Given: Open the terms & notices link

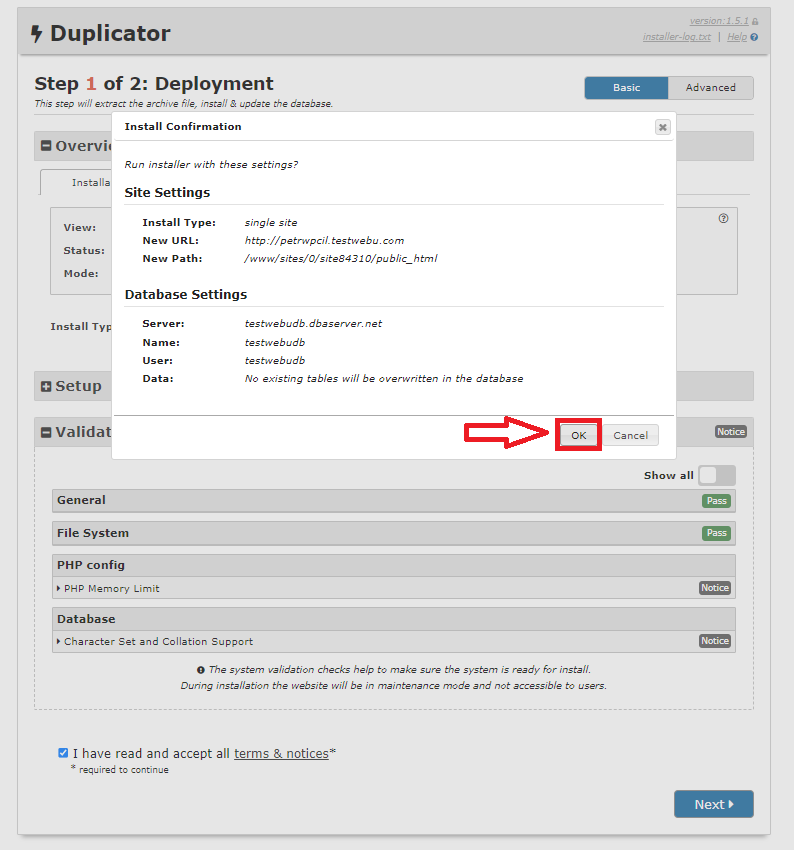Looking at the screenshot, I should (x=281, y=753).
